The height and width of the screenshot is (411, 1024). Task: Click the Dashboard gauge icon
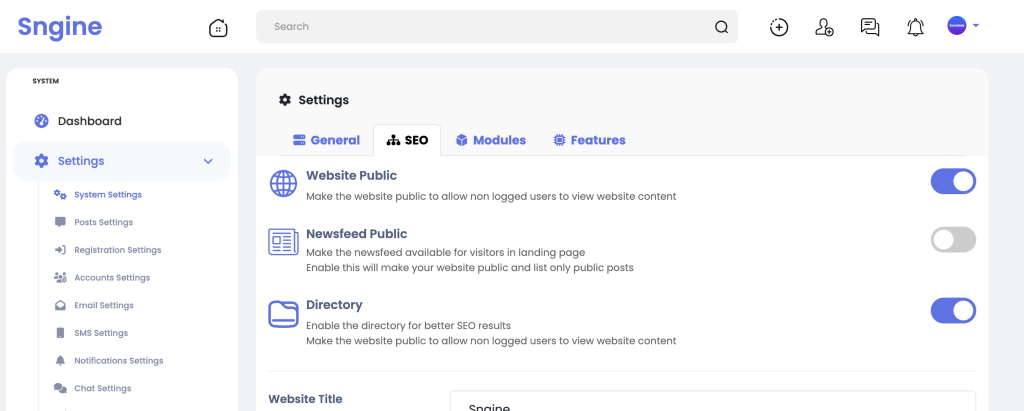coord(41,121)
